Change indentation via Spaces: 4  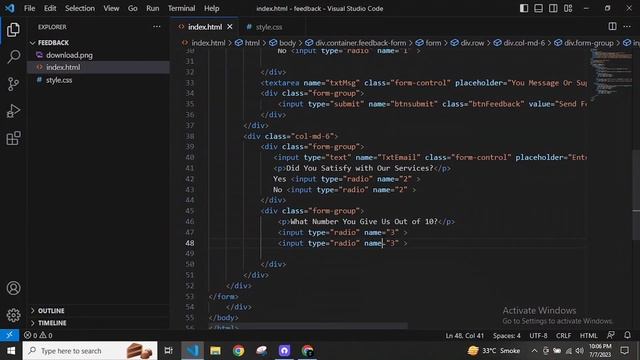507,336
